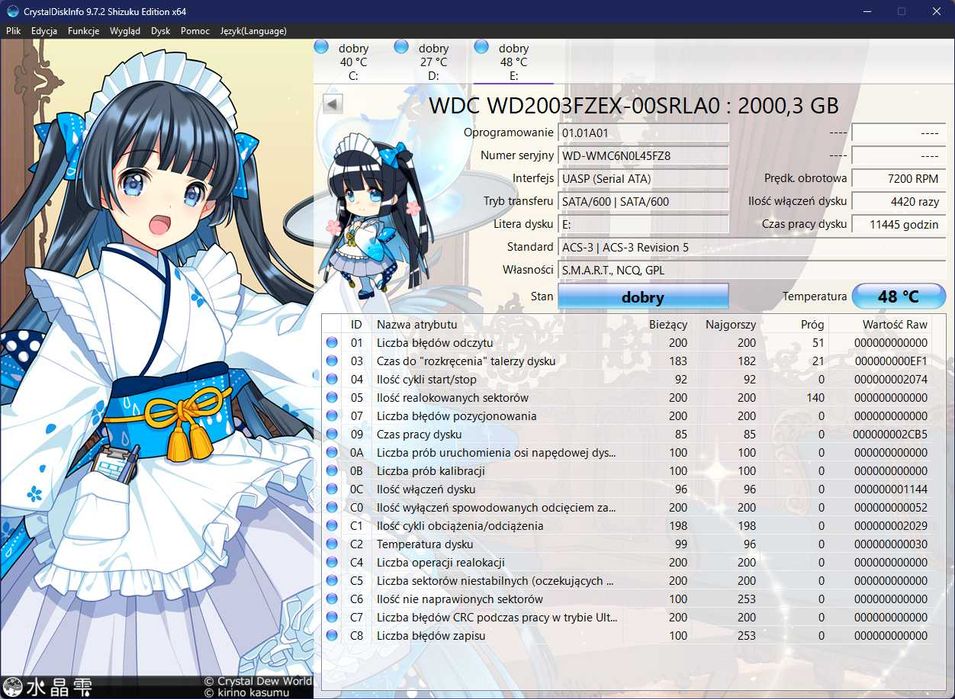Open the Język(Language) menu

(253, 30)
